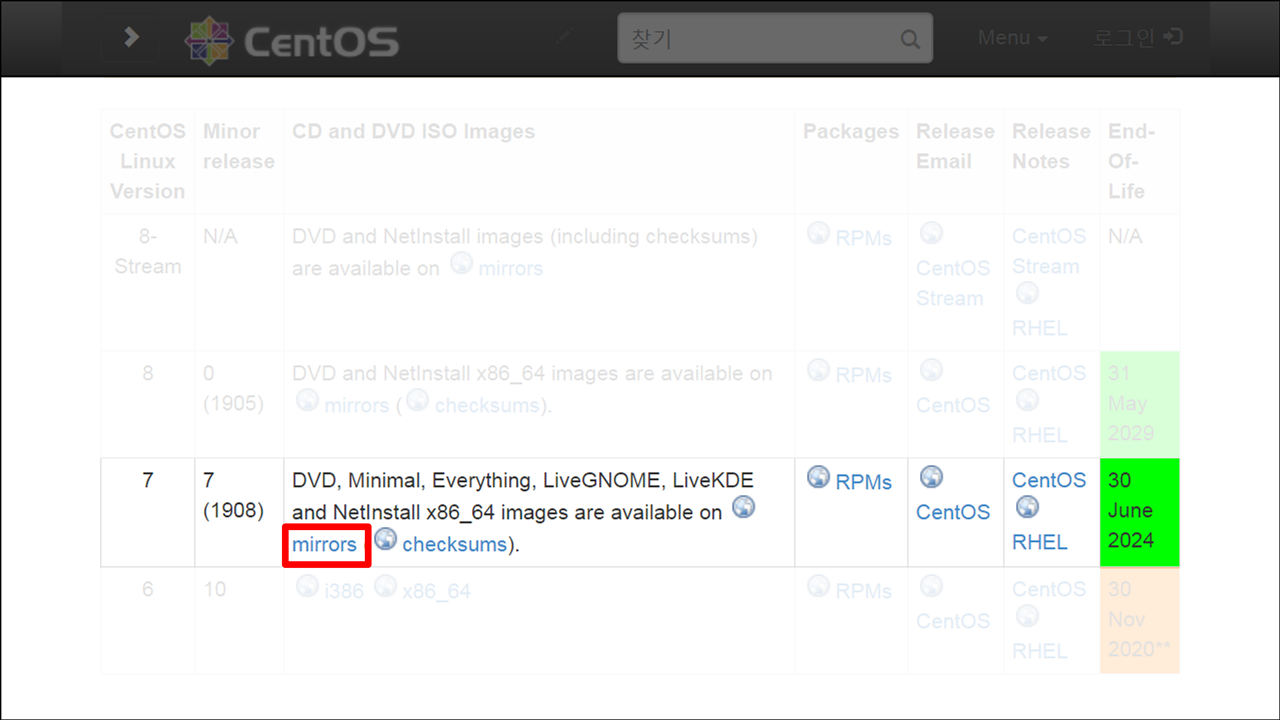
Task: Click globe icon beside RPMs in row 7
Action: (818, 477)
